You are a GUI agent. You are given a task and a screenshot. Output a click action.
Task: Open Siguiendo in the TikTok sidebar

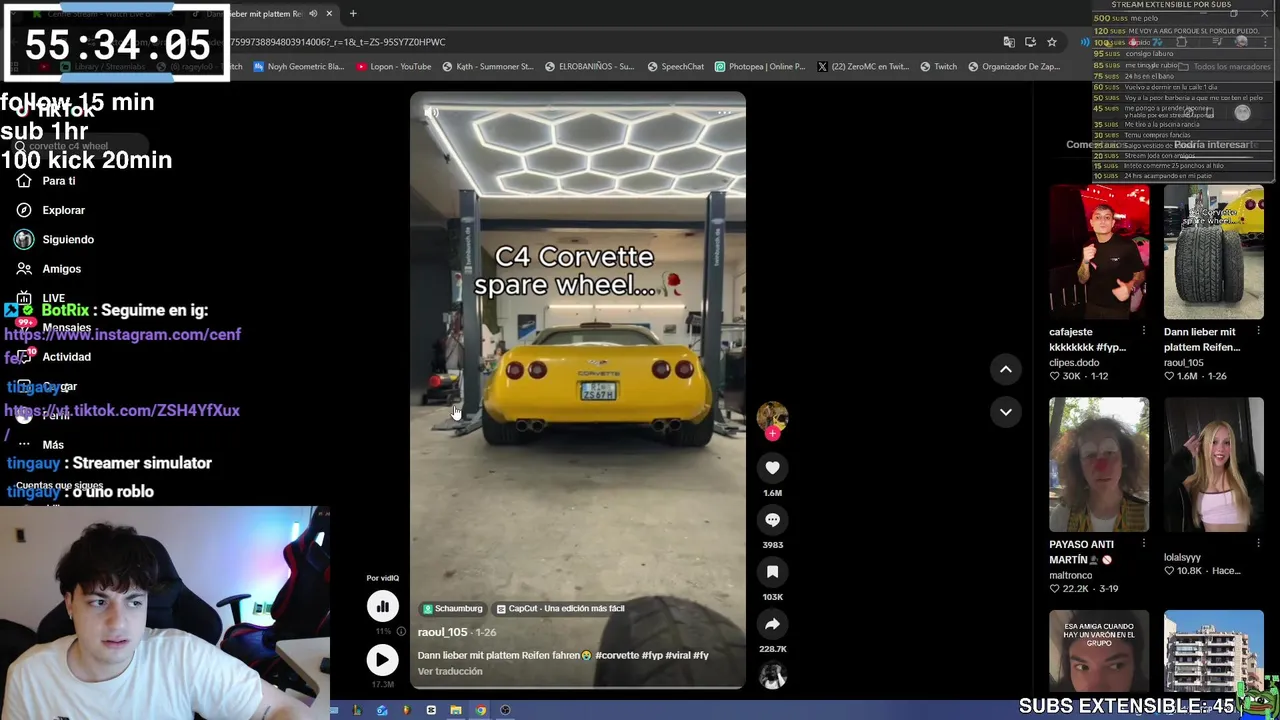pos(55,239)
